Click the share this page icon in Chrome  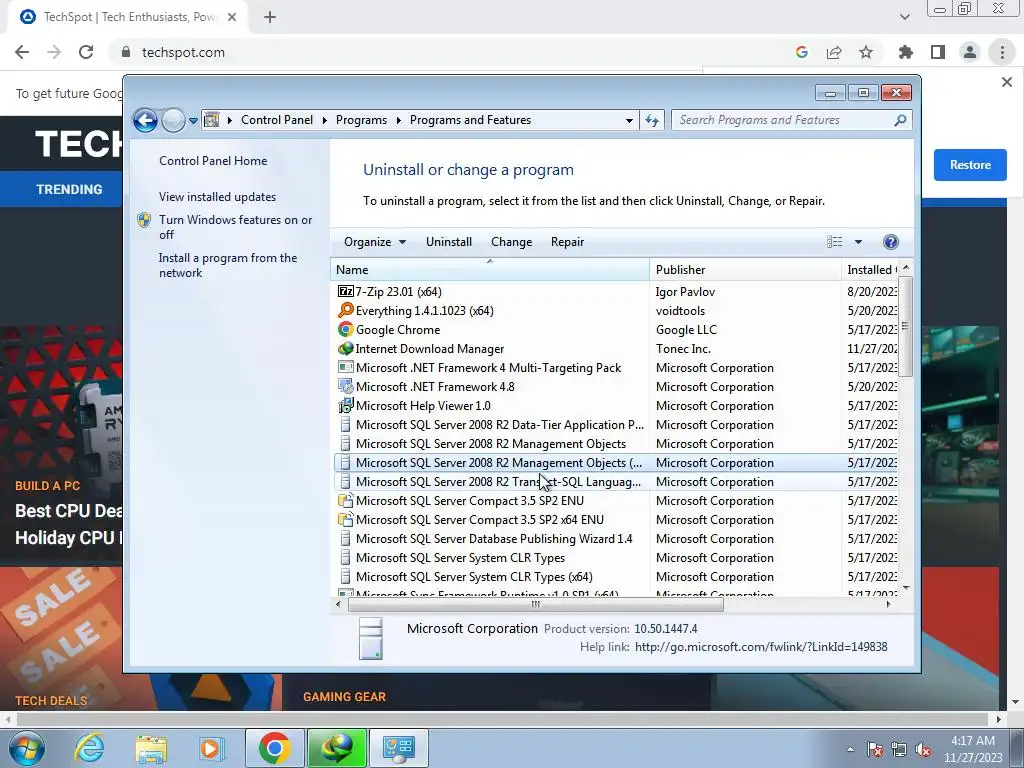coord(834,52)
